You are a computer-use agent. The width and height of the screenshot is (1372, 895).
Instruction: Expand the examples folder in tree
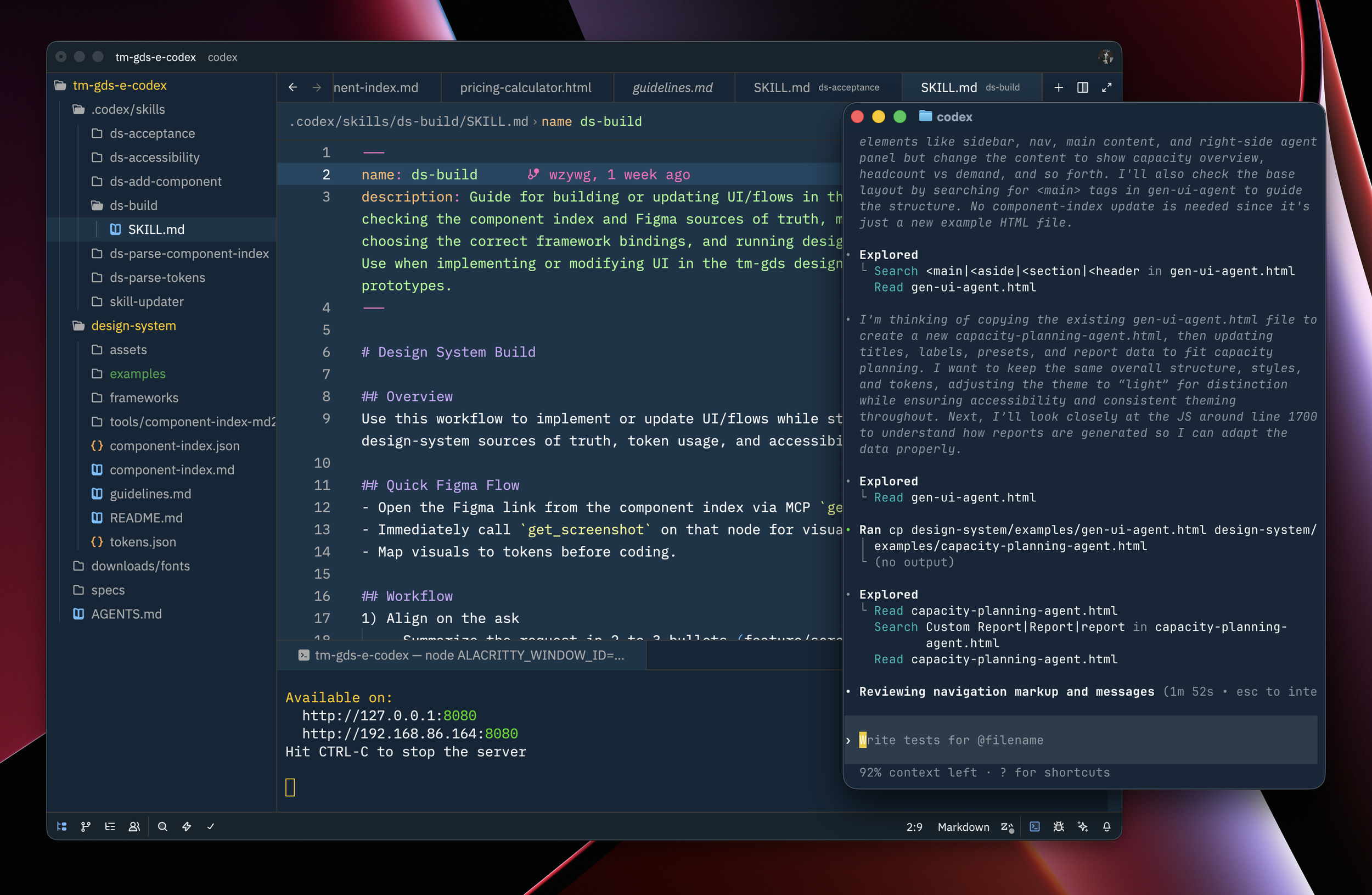pyautogui.click(x=137, y=374)
